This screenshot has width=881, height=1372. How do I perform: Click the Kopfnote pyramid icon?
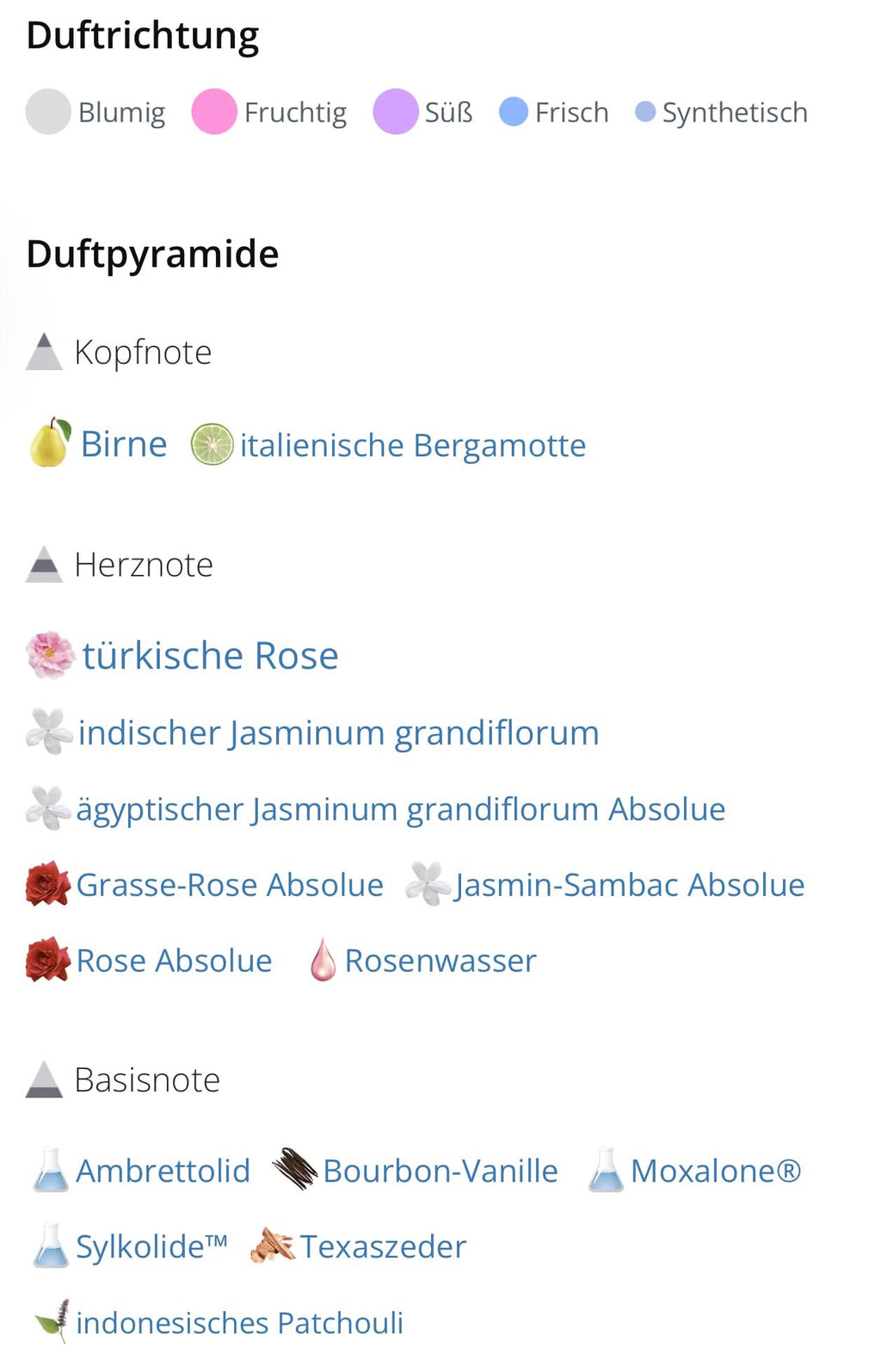click(44, 352)
